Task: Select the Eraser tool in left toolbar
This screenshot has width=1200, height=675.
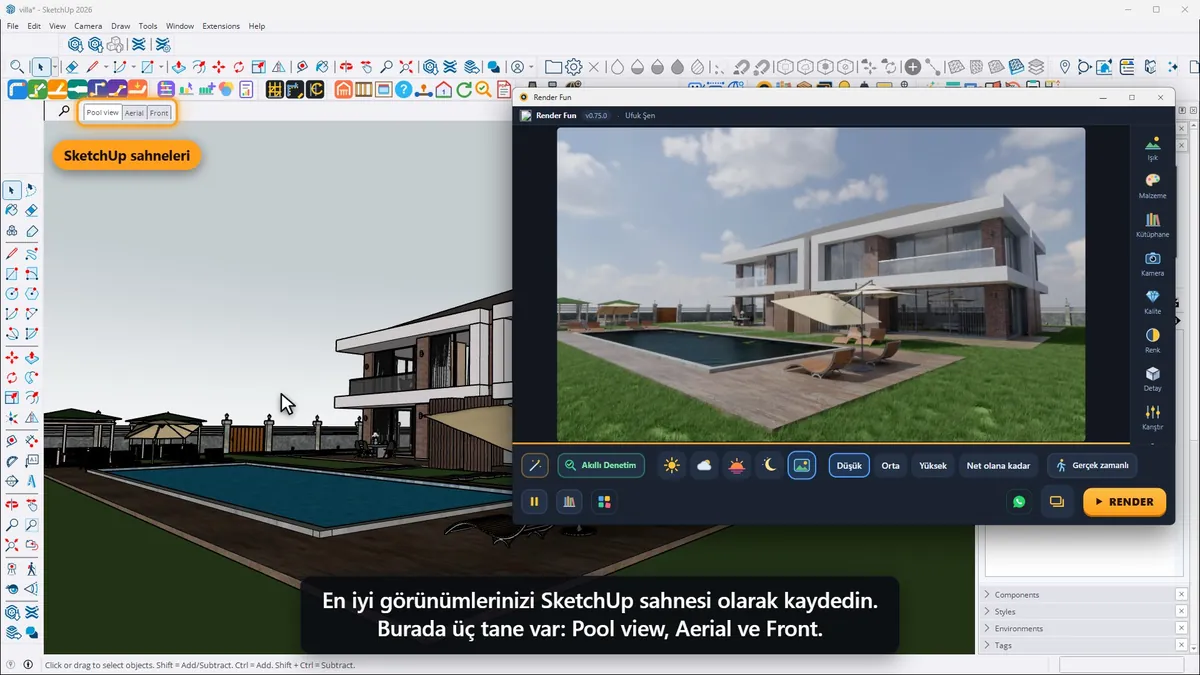Action: [31, 210]
